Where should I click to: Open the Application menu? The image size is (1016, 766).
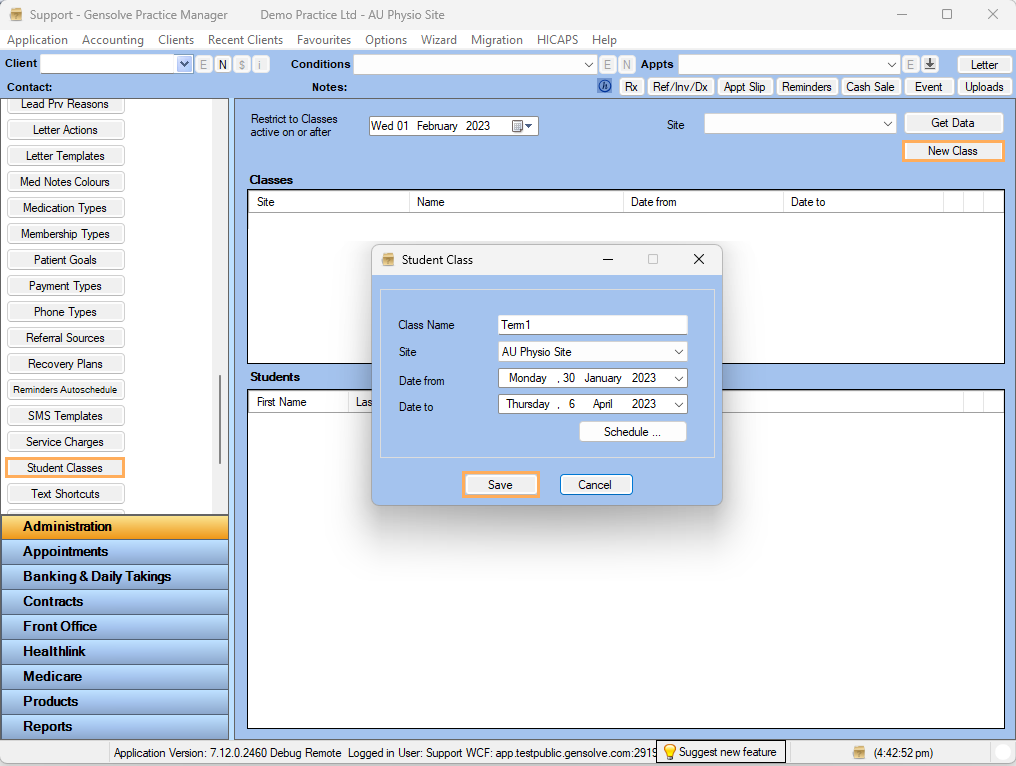[38, 40]
